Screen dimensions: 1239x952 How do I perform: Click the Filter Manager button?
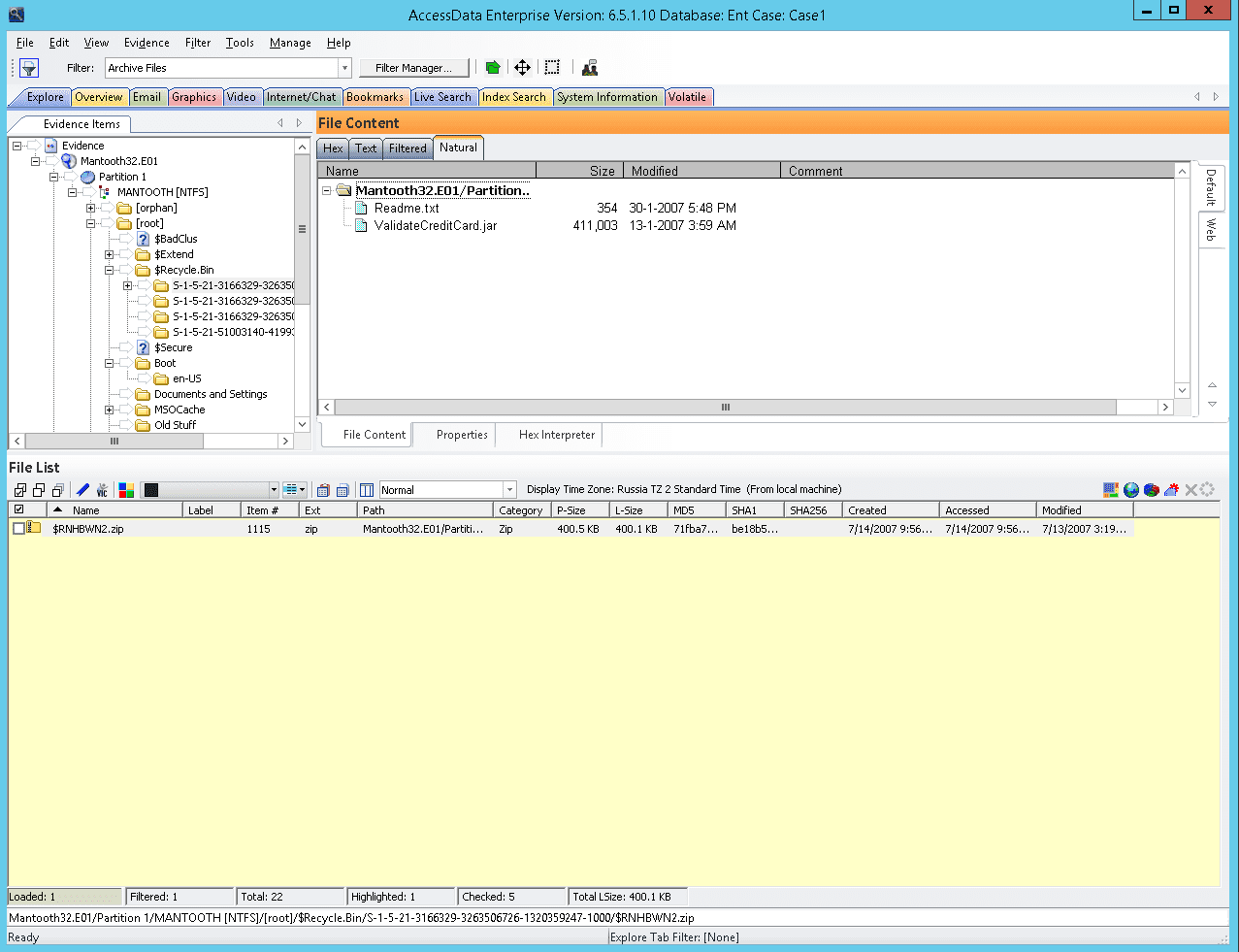coord(413,68)
